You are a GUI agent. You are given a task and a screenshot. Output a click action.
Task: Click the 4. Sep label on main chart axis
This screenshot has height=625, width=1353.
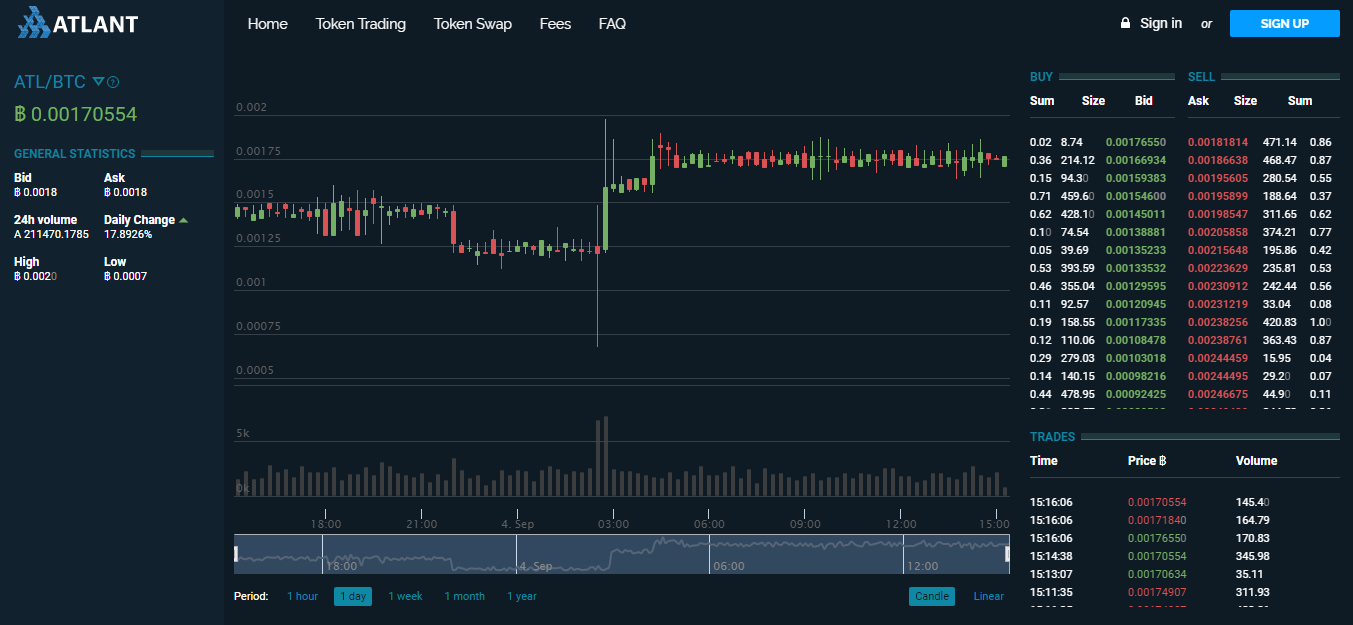[517, 524]
